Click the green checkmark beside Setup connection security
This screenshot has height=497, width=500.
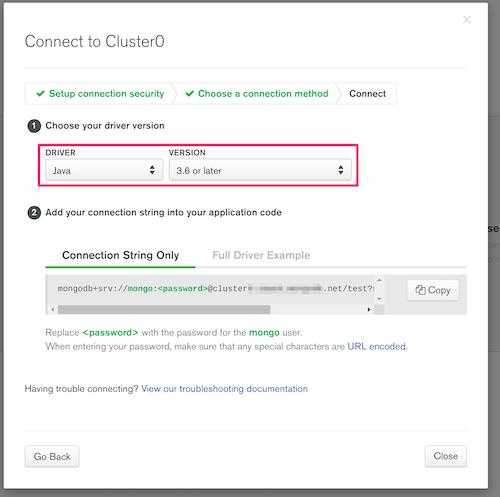point(40,94)
